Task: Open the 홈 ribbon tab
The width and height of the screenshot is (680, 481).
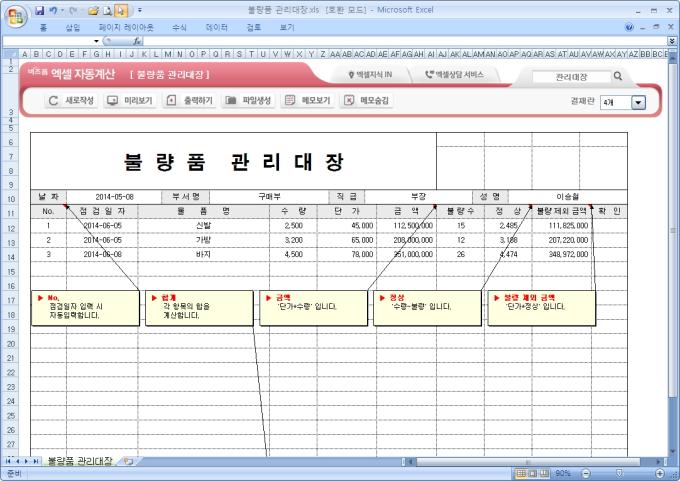Action: click(x=43, y=27)
